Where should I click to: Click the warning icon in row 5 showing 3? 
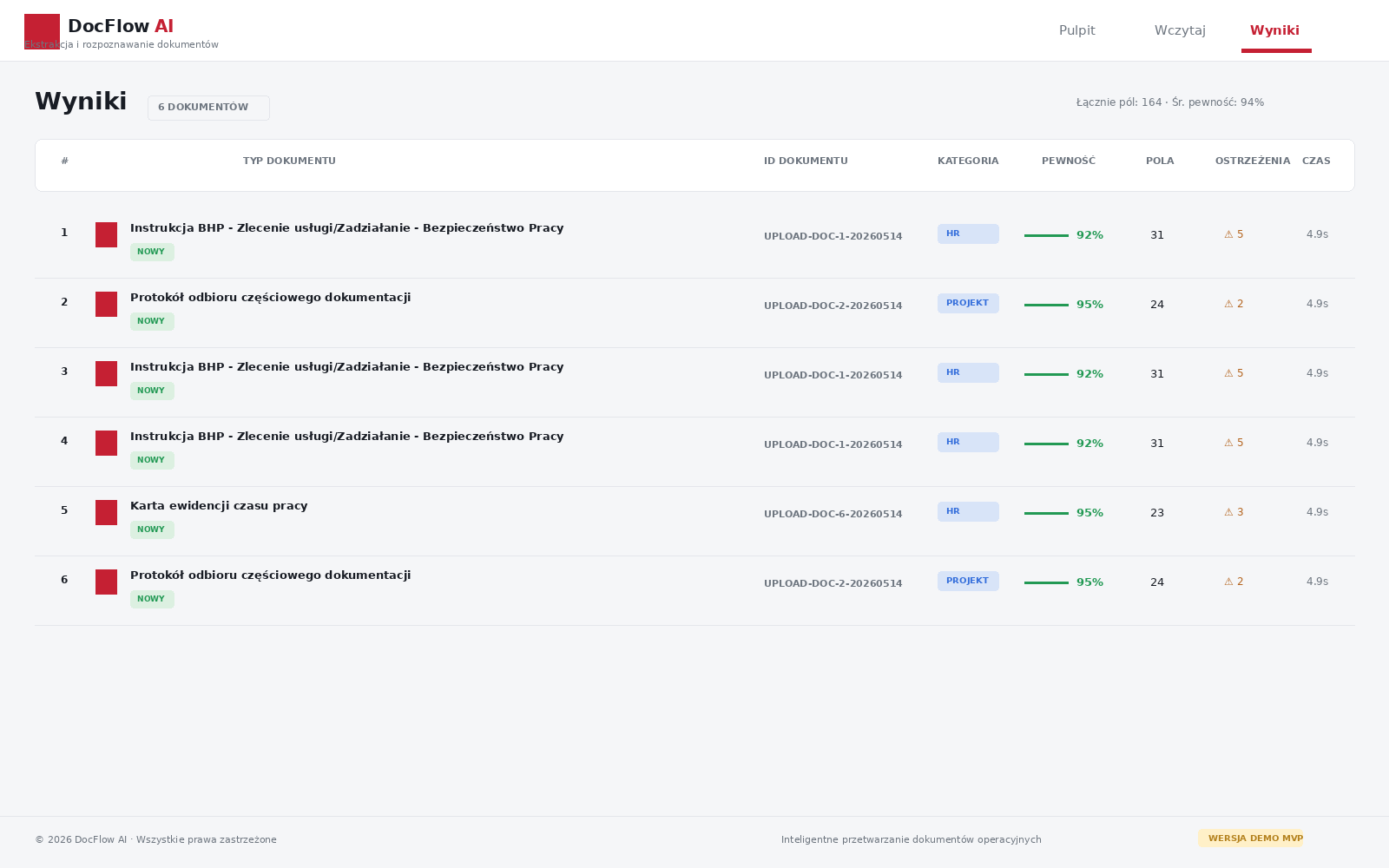[1228, 512]
